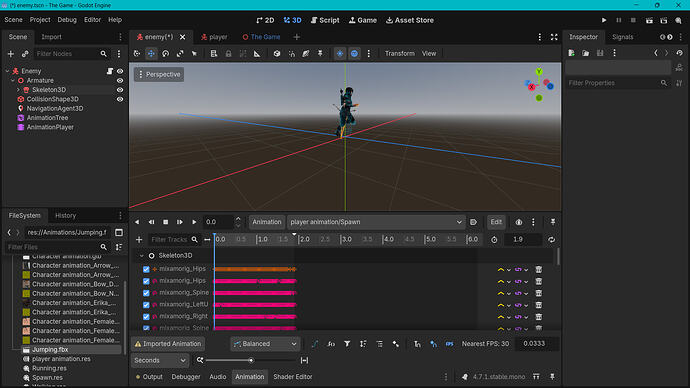
Task: Switch to the player scene tab
Action: coord(214,37)
